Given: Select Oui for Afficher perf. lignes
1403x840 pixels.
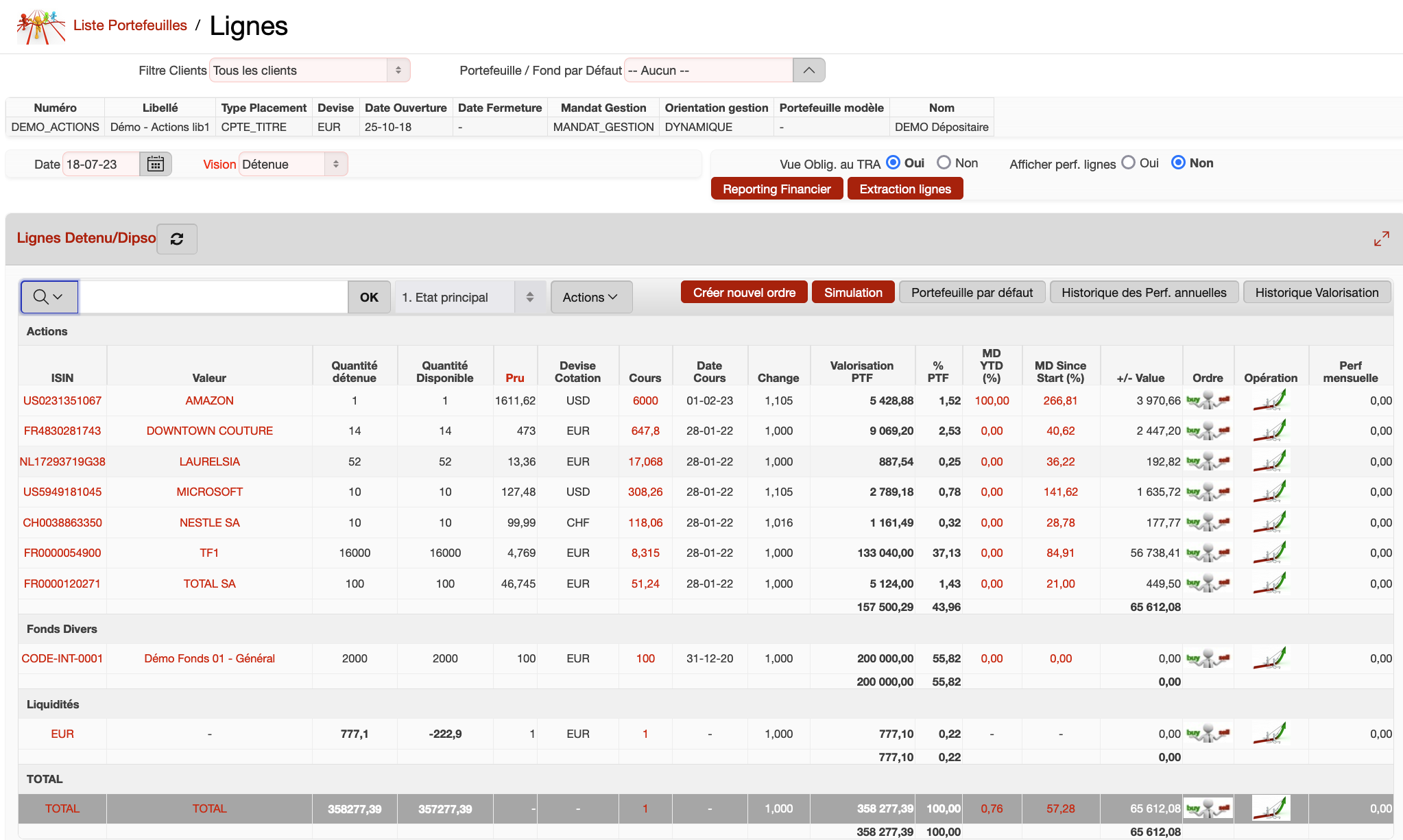Looking at the screenshot, I should 1128,163.
